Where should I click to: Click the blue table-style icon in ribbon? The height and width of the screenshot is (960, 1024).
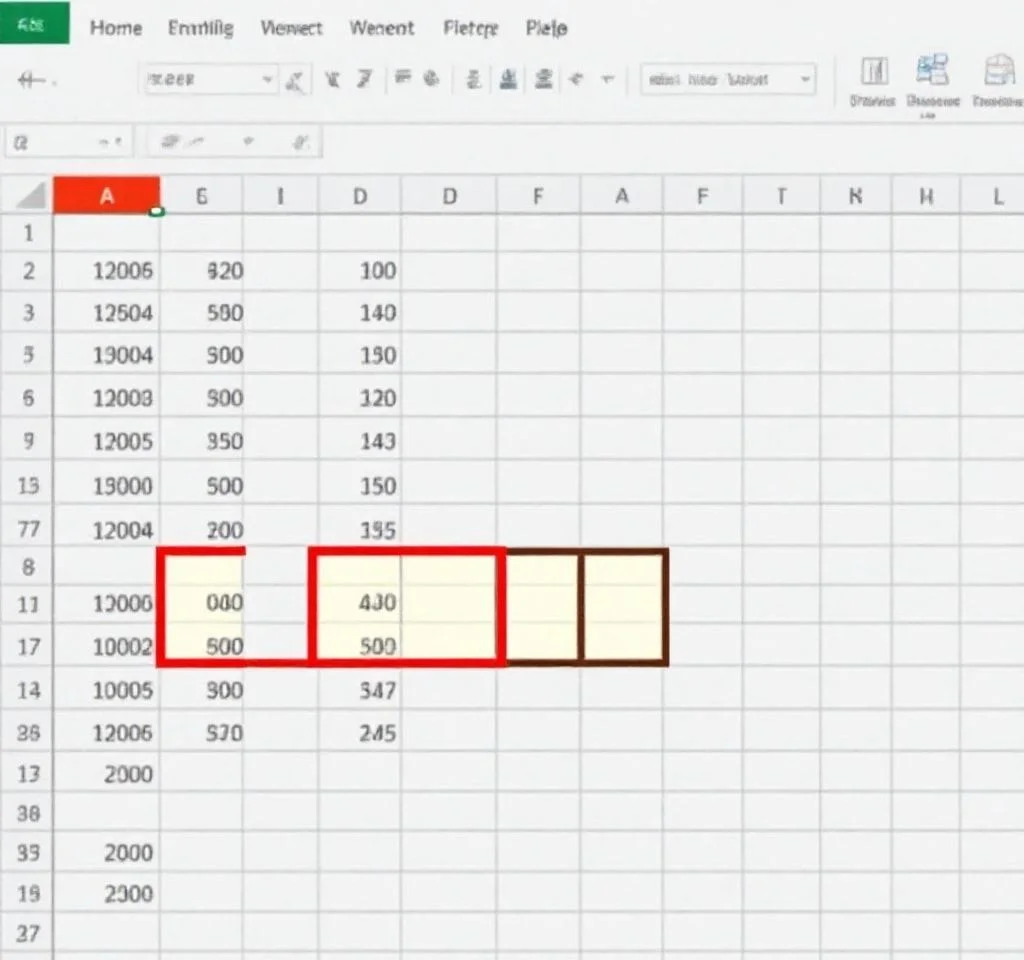pyautogui.click(x=932, y=72)
